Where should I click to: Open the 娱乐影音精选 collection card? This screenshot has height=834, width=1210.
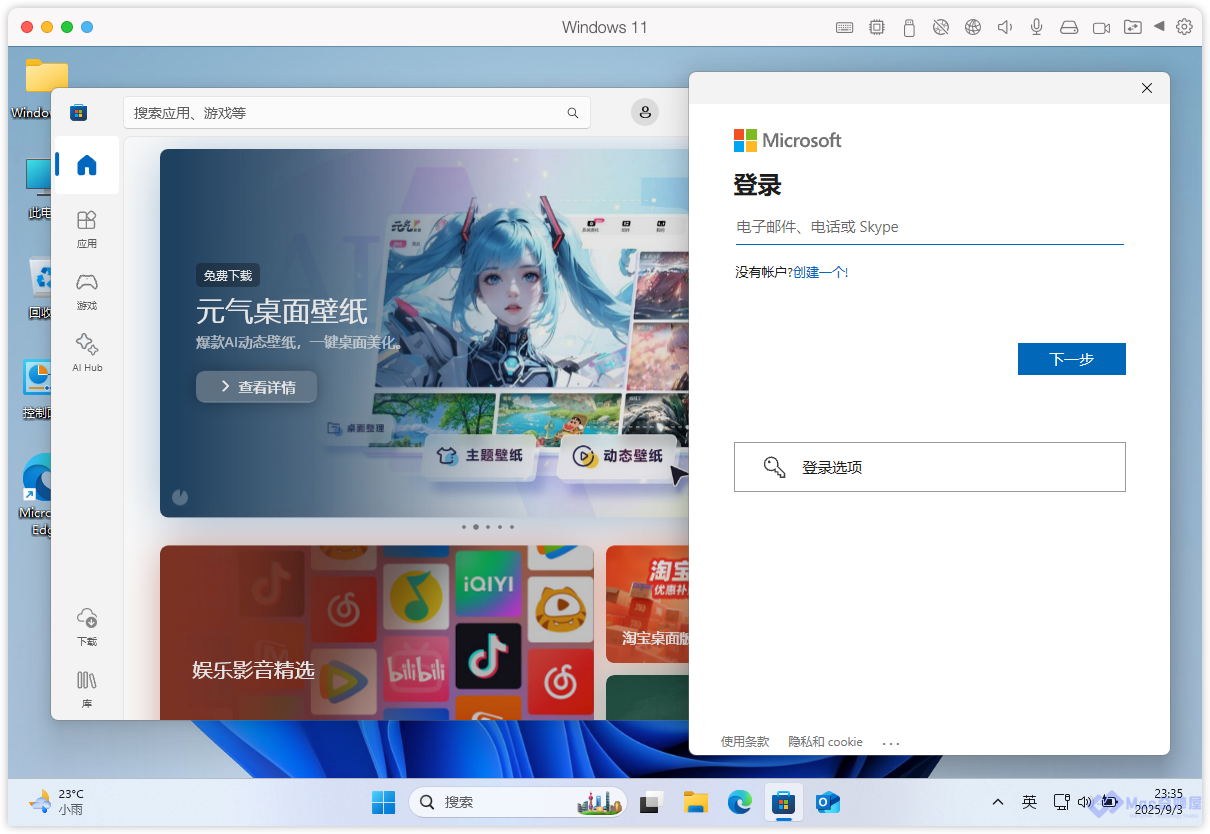click(376, 632)
